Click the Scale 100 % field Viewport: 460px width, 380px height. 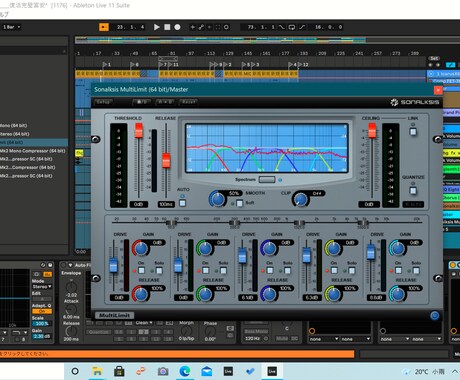coord(42,323)
